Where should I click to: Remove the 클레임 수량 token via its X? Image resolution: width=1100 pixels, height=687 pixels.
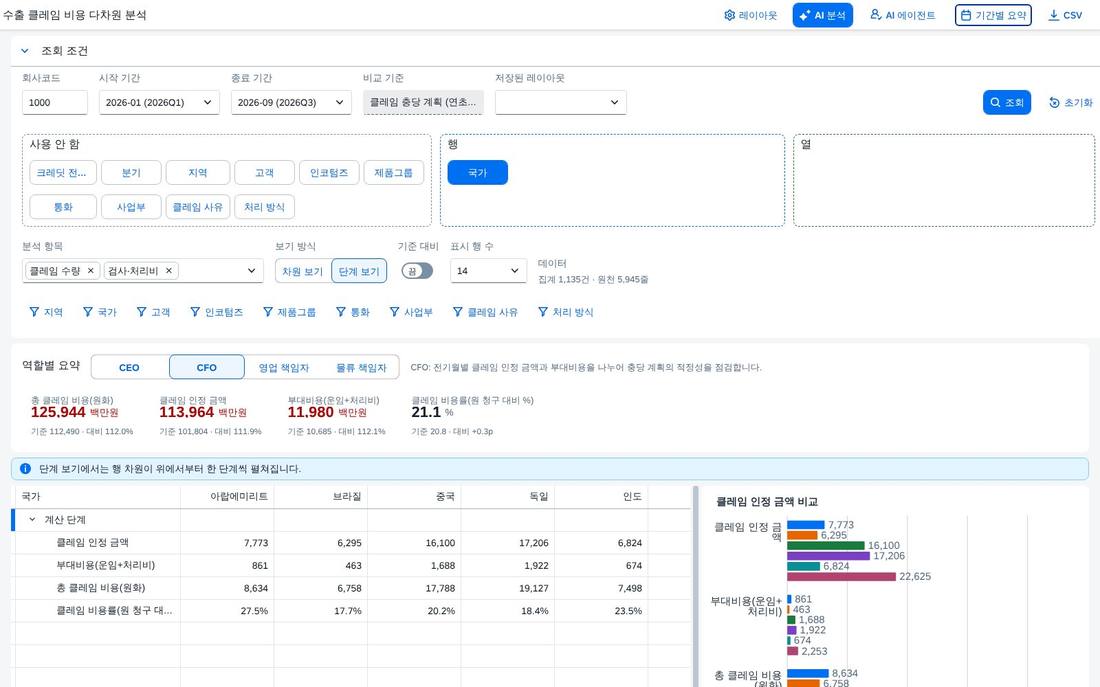(90, 270)
